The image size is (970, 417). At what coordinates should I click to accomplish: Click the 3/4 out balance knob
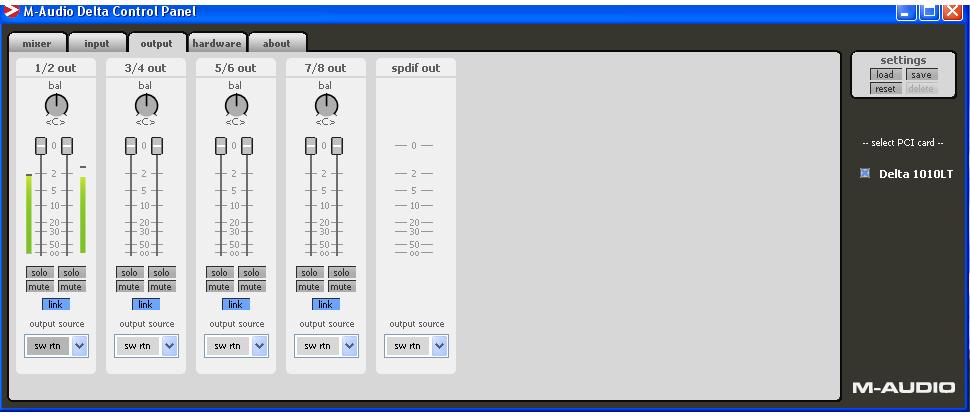point(147,105)
